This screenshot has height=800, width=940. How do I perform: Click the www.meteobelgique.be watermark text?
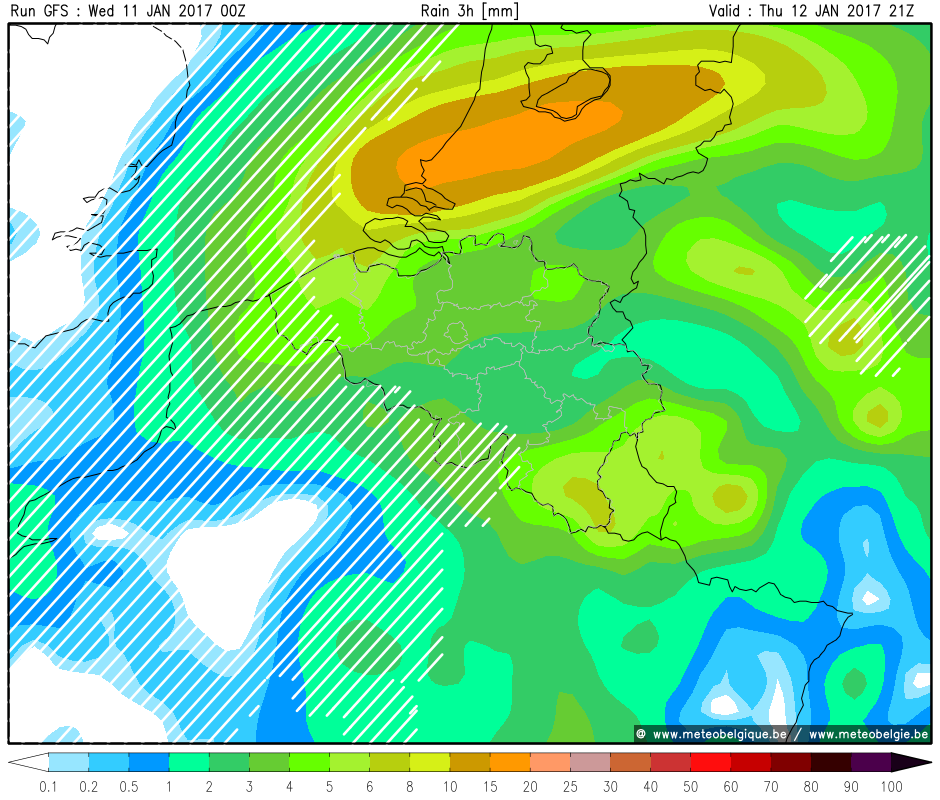719,734
